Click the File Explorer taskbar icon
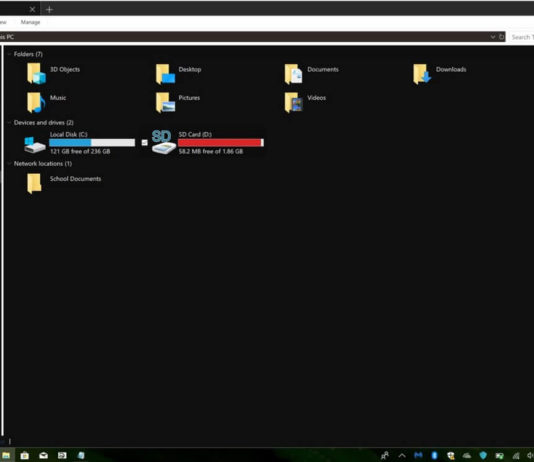The height and width of the screenshot is (462, 534). (x=6, y=455)
